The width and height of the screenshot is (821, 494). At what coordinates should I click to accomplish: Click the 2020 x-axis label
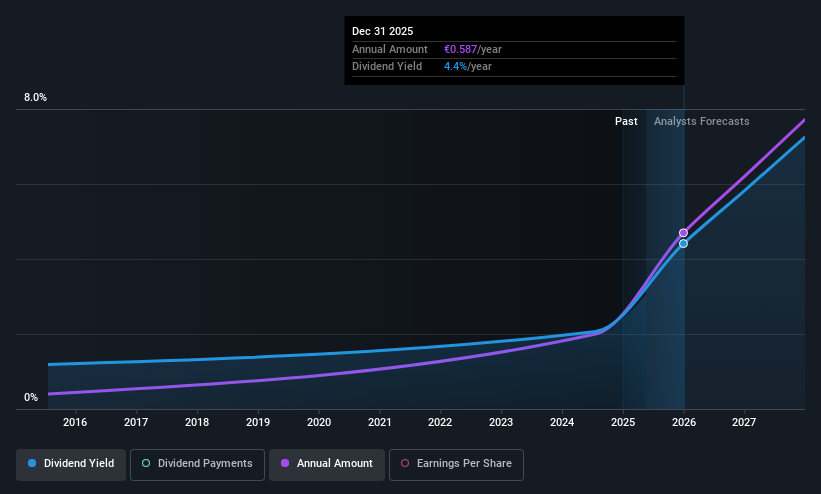pos(319,422)
